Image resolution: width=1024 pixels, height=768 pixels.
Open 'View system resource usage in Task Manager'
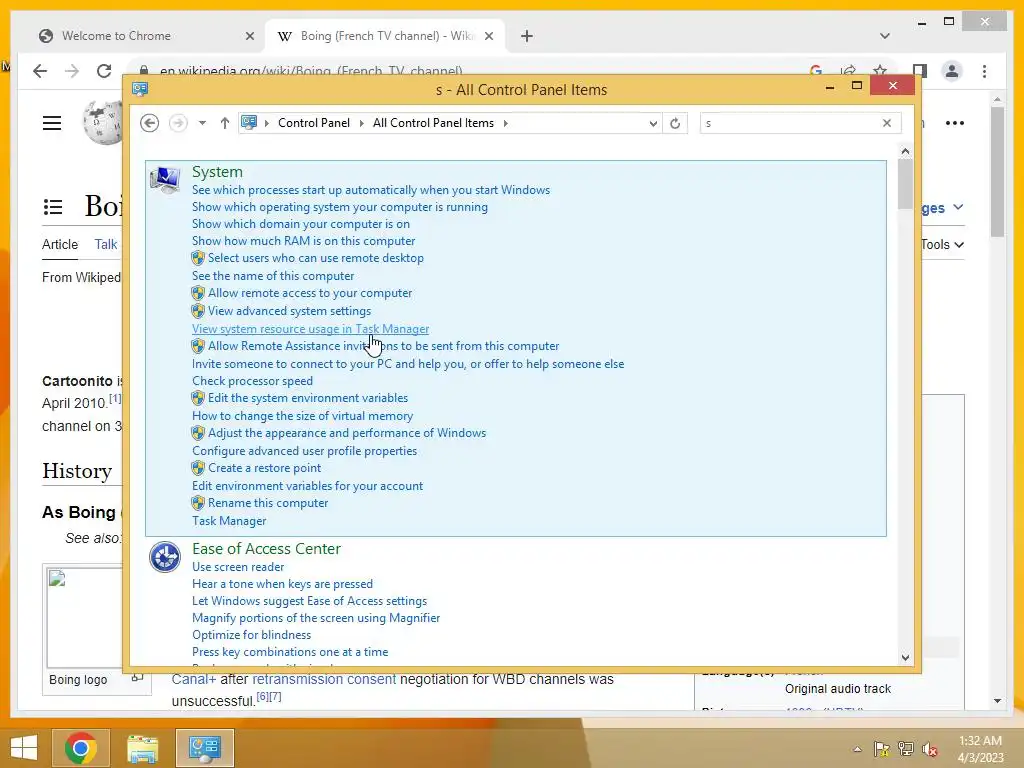310,329
